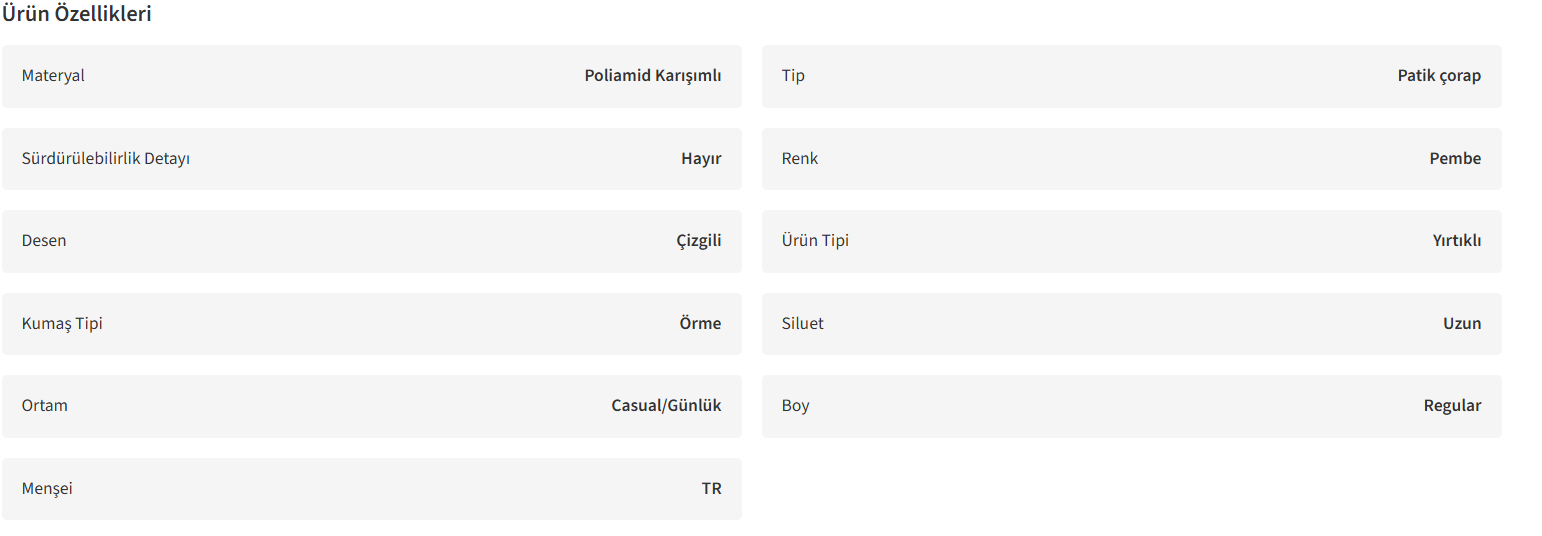
Task: Click the Desen property row
Action: [371, 241]
